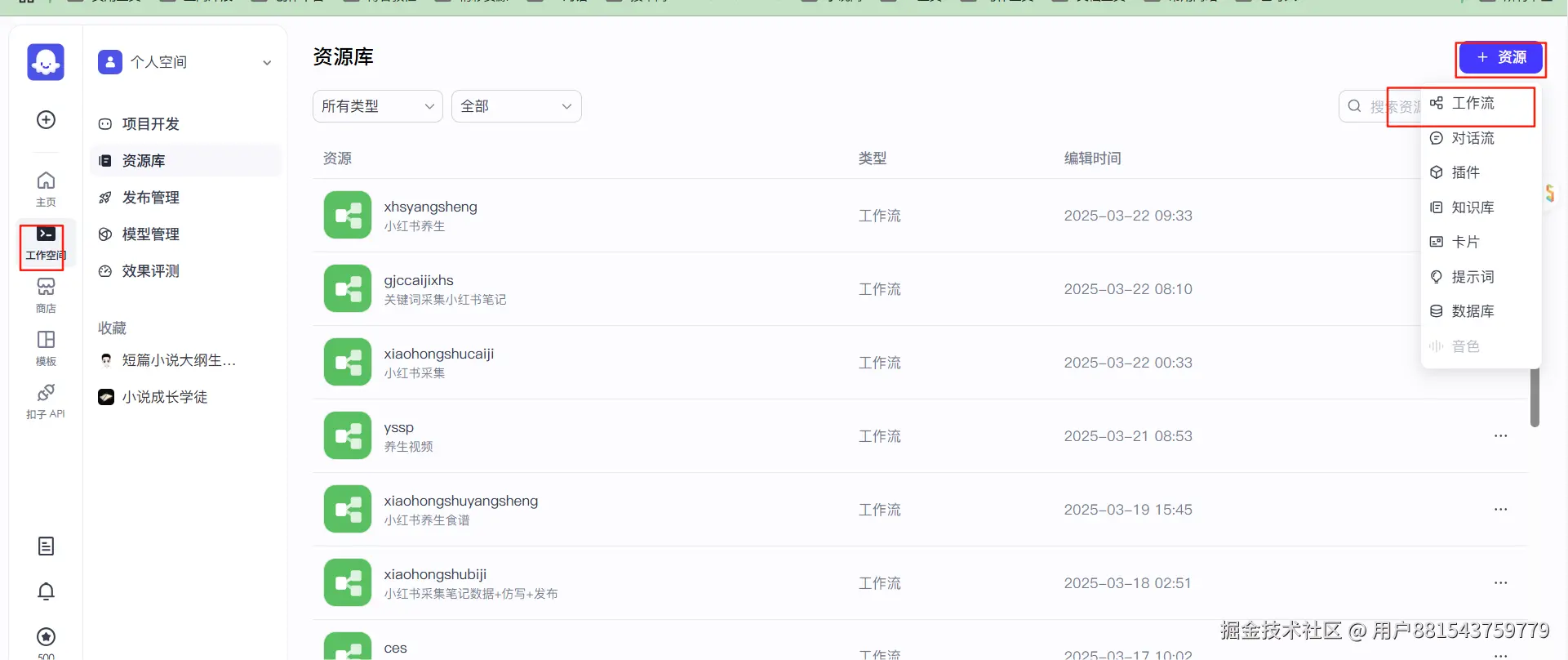Open the yssp resource name
1568x660 pixels.
click(398, 427)
